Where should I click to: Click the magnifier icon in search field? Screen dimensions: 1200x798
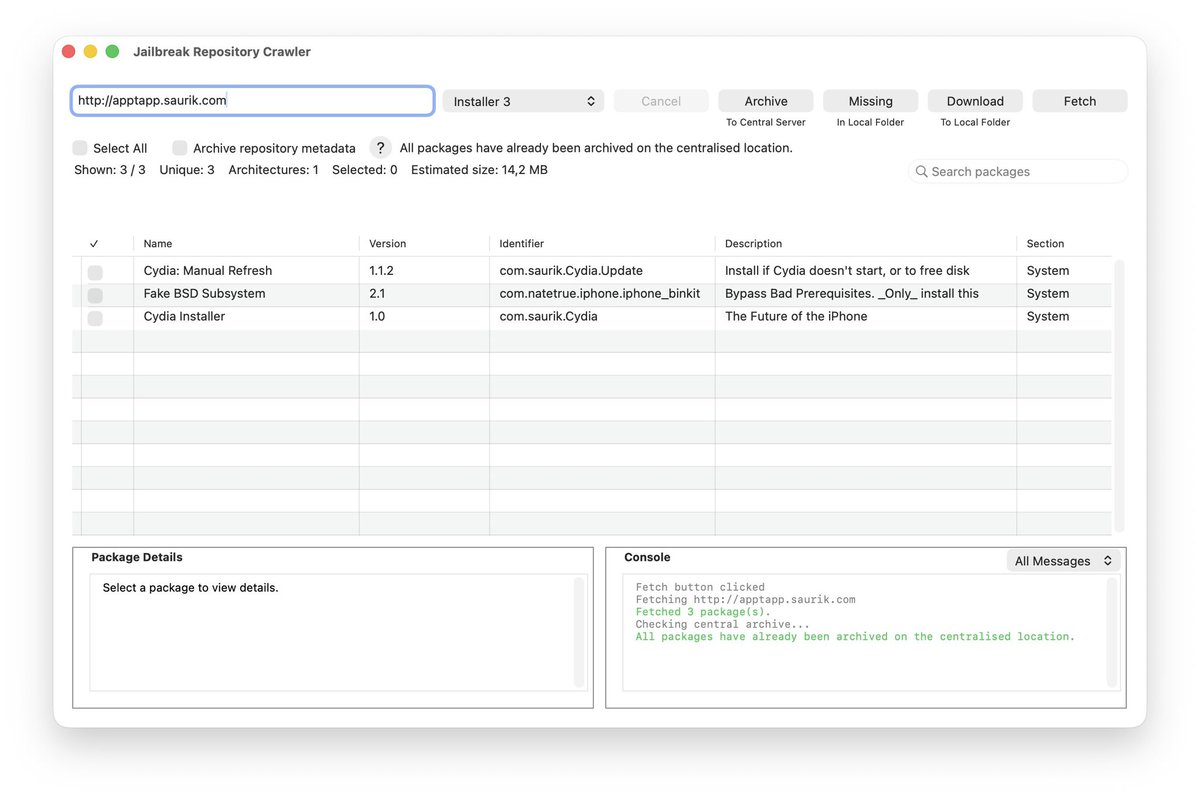tap(921, 172)
